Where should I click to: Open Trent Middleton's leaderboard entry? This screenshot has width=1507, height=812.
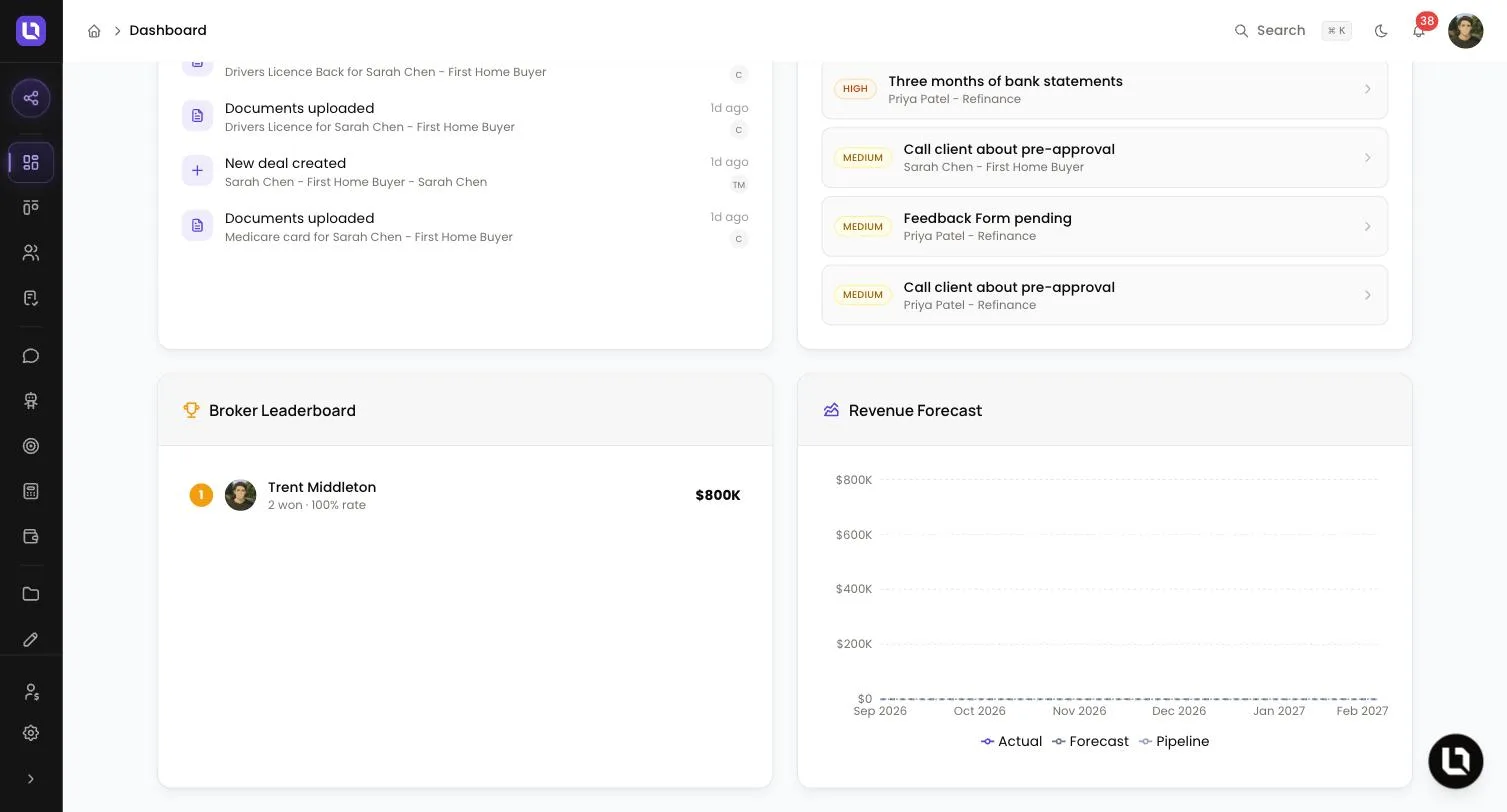point(465,495)
